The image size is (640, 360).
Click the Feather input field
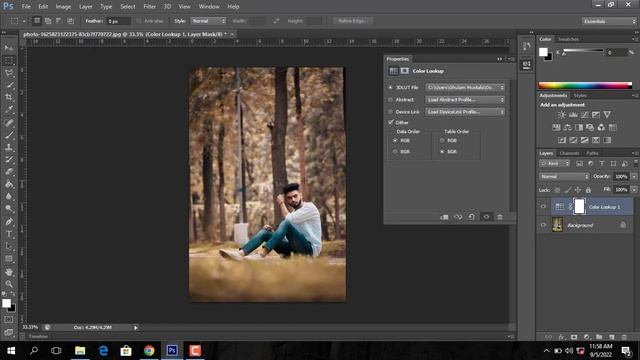(118, 21)
